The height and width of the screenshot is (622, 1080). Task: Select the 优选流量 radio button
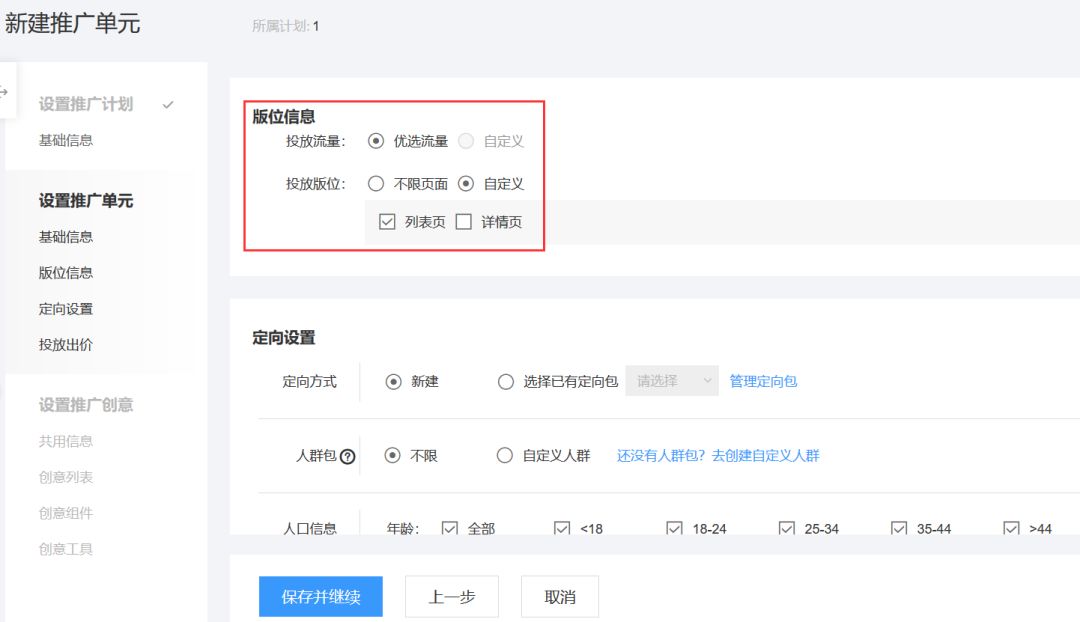[x=375, y=141]
